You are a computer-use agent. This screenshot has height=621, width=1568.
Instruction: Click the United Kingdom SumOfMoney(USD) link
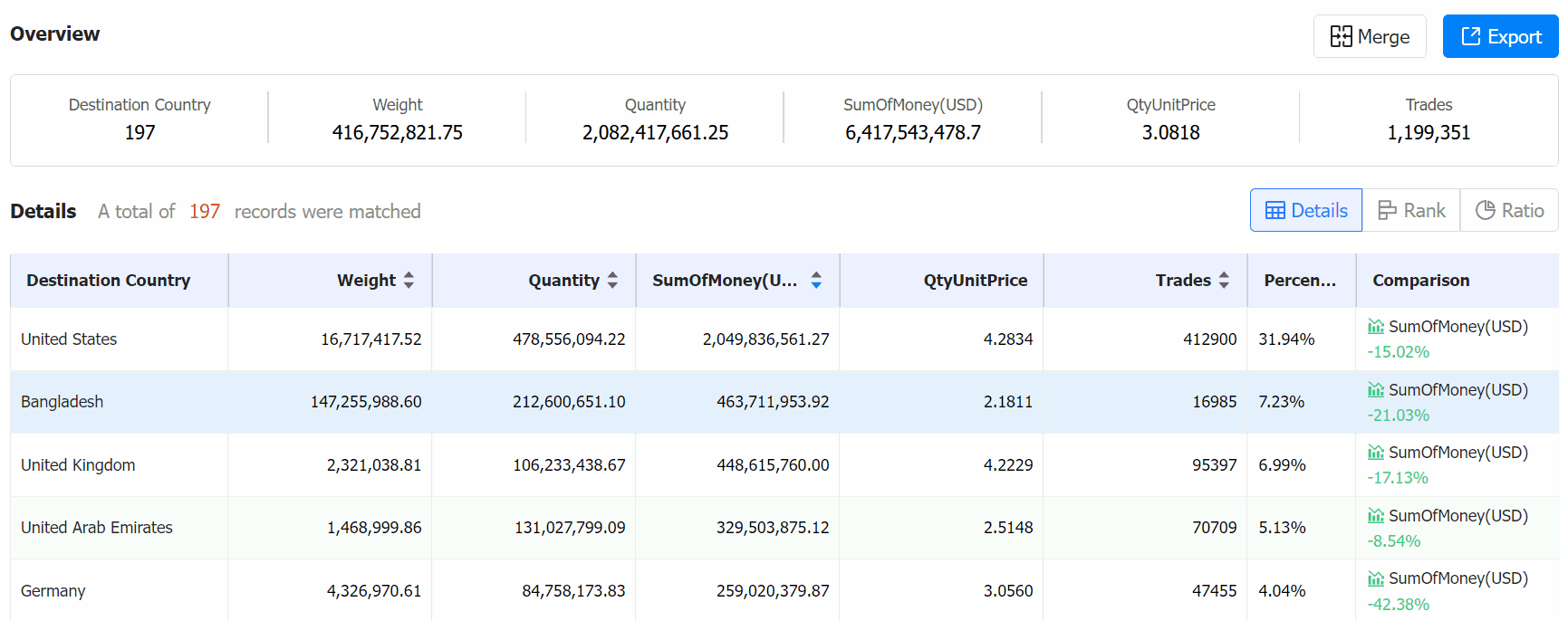1457,453
